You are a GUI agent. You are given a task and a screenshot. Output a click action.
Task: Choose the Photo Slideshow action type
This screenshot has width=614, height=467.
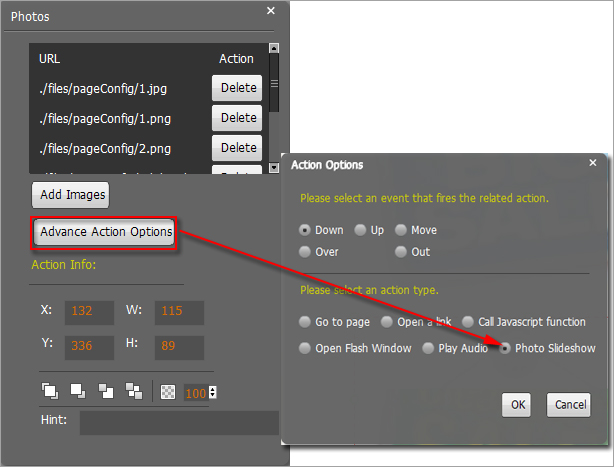506,348
